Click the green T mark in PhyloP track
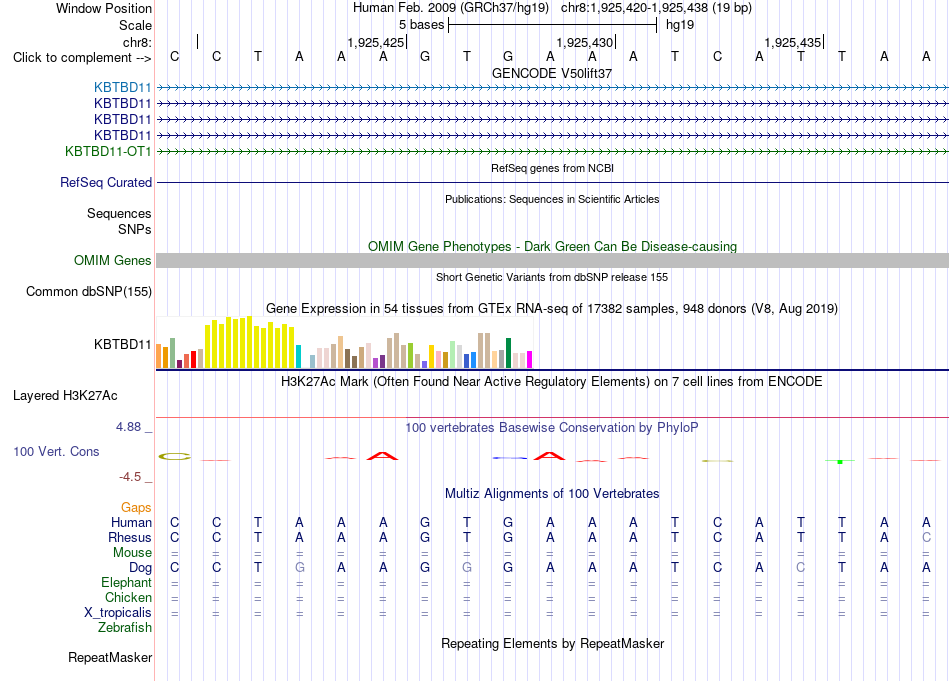The image size is (950, 681). (840, 462)
